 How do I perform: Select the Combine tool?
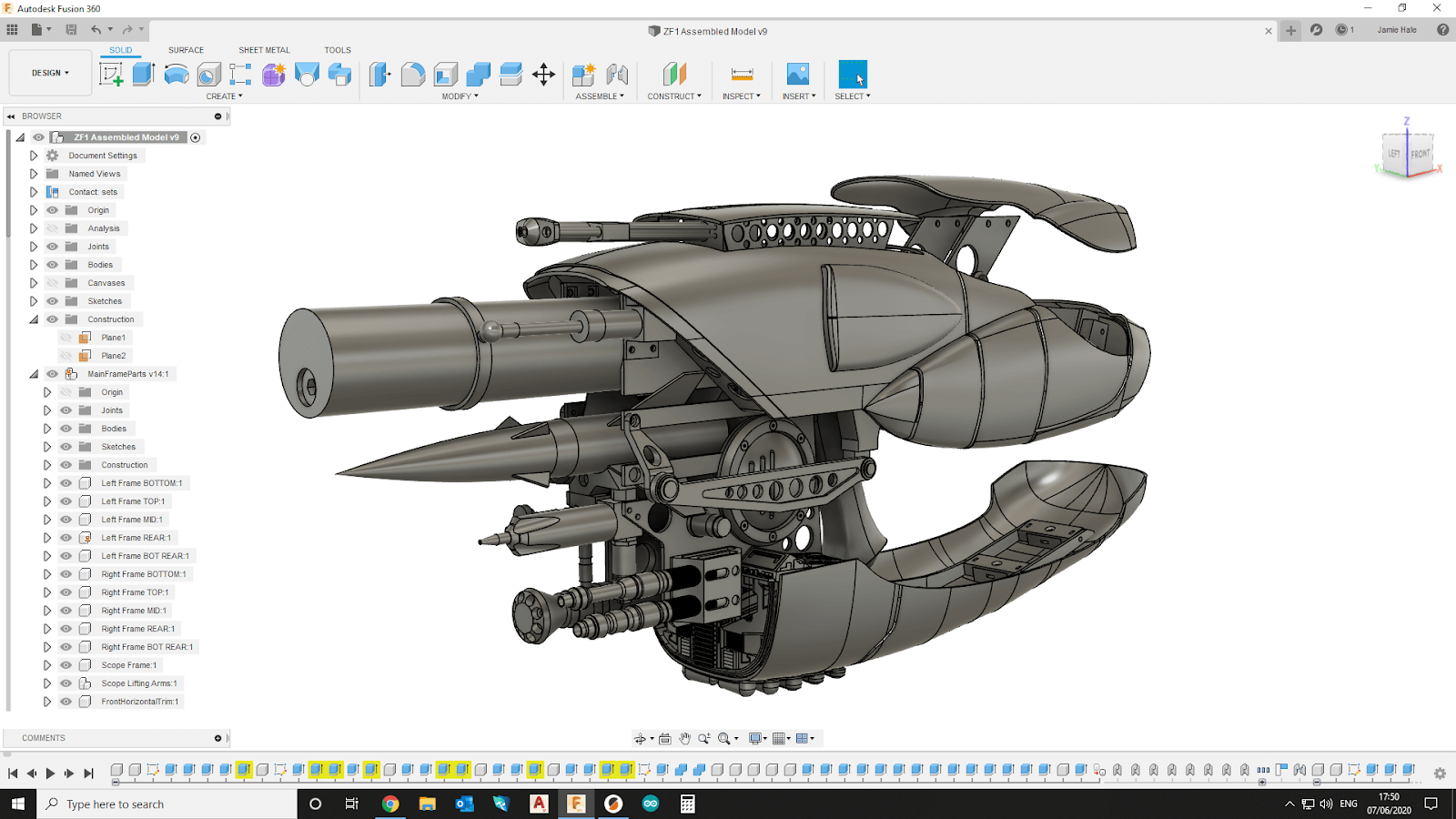479,74
